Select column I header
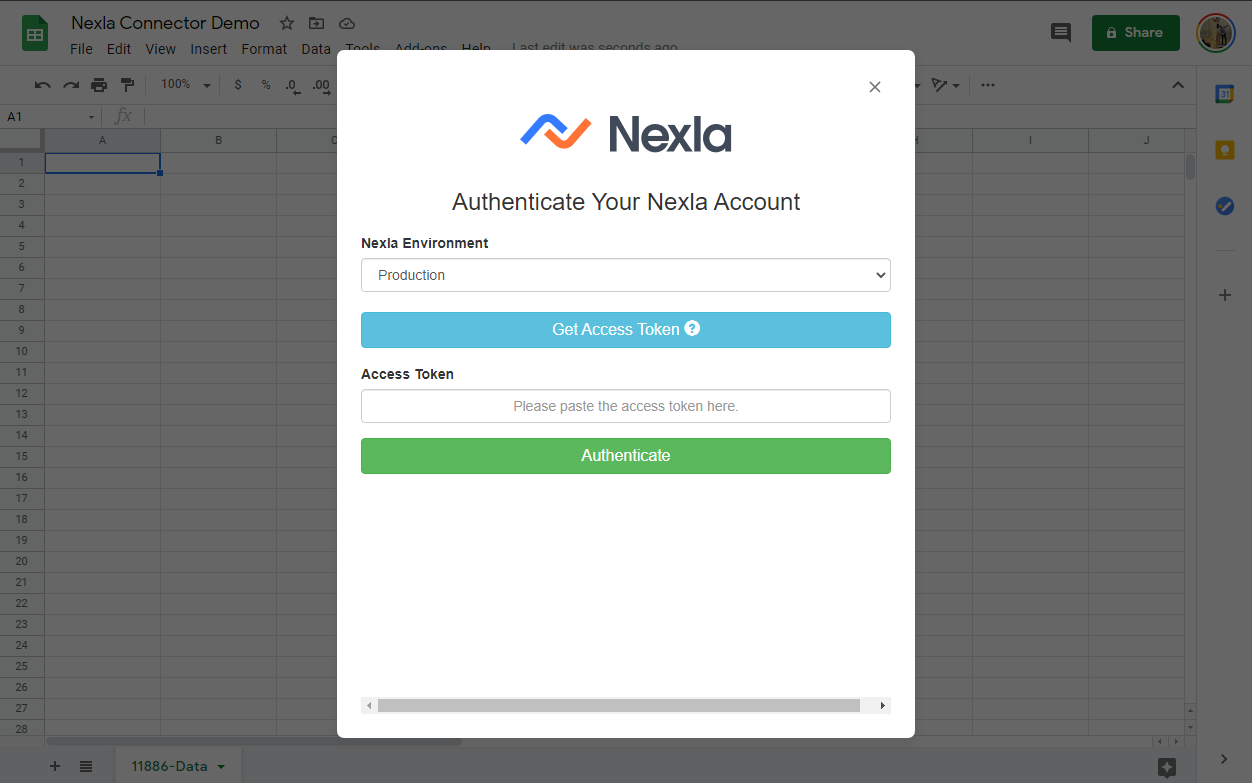This screenshot has width=1252, height=783. click(x=1030, y=140)
